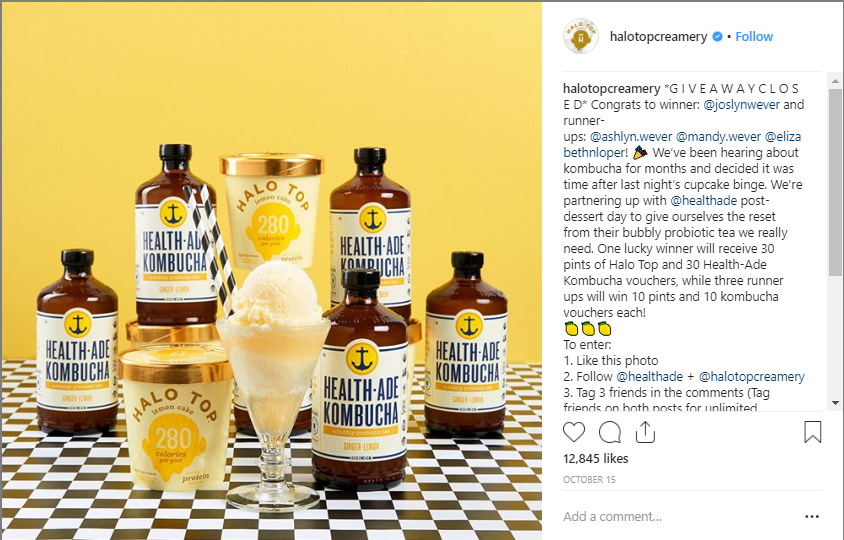Open comments with the speech bubble icon
The width and height of the screenshot is (844, 540).
coord(610,432)
